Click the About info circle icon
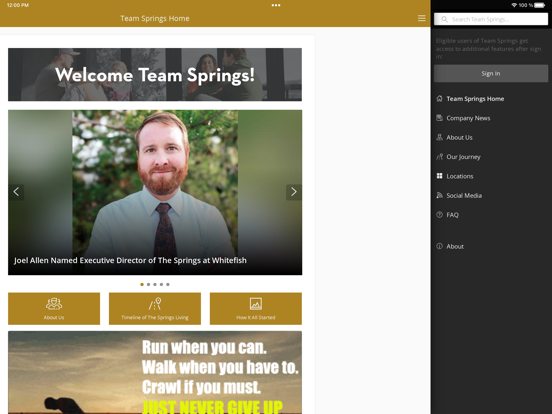This screenshot has width=552, height=414. pyautogui.click(x=439, y=246)
